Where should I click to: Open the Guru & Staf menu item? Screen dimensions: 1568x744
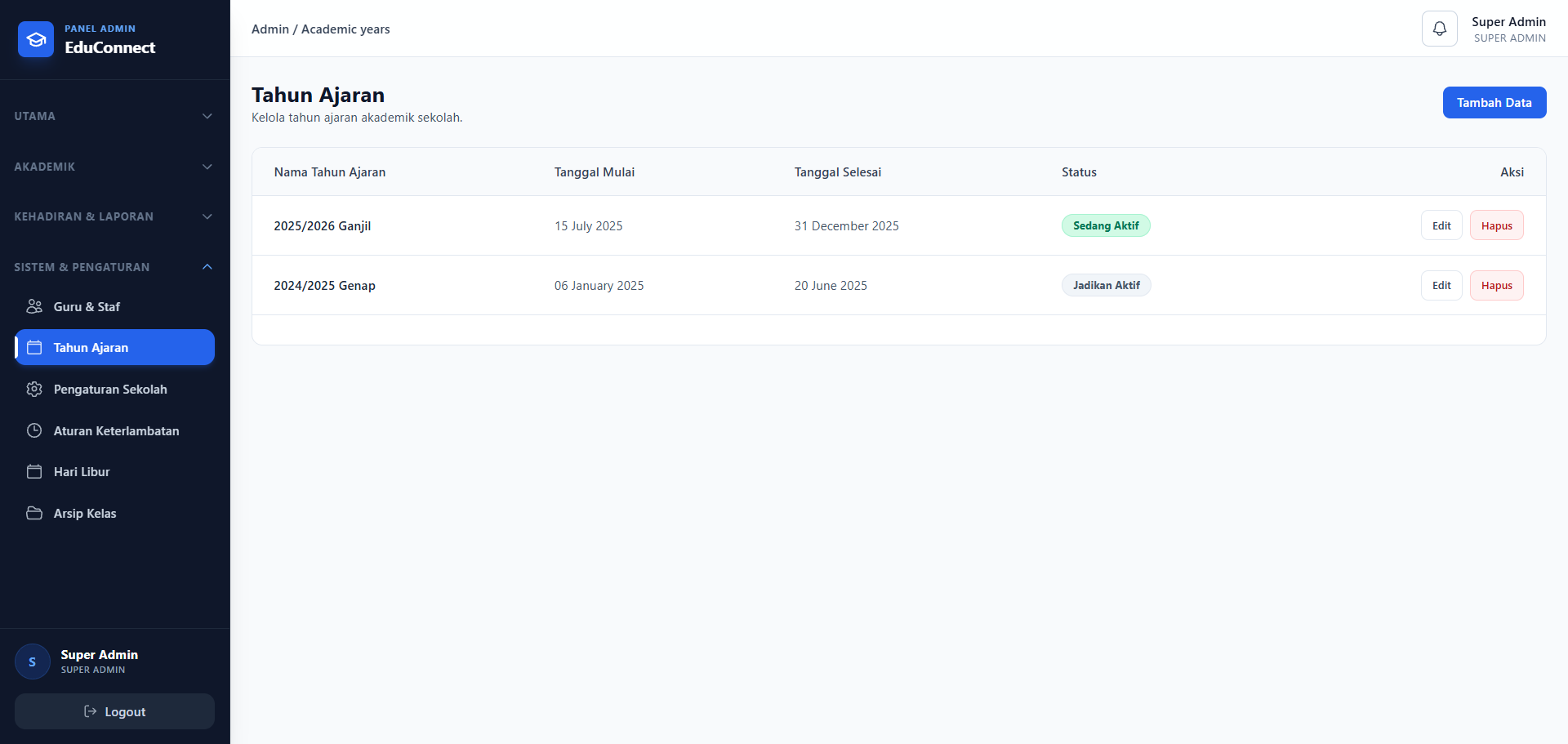[x=114, y=306]
